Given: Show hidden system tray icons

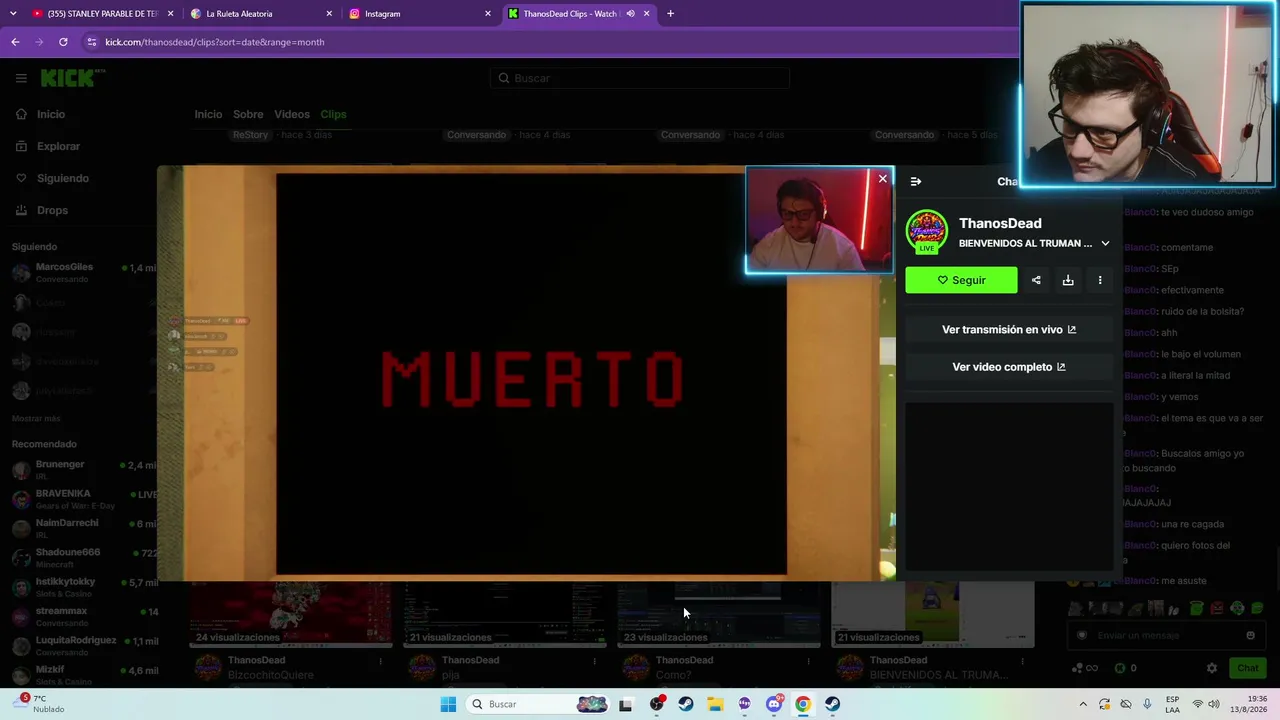Looking at the screenshot, I should pos(1083,704).
